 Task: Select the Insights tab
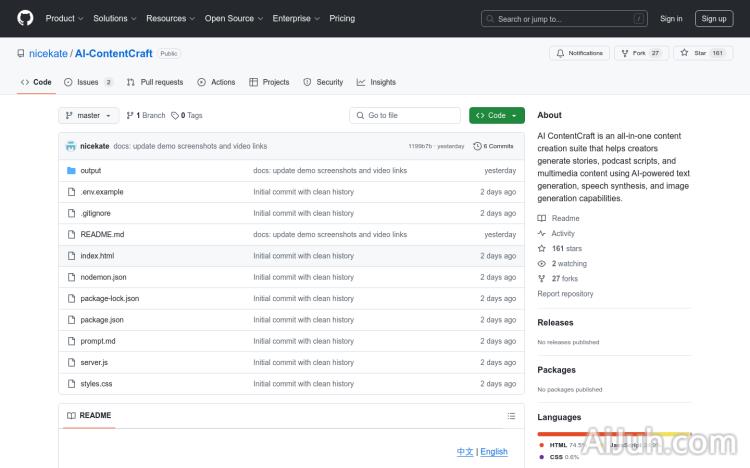pyautogui.click(x=376, y=82)
